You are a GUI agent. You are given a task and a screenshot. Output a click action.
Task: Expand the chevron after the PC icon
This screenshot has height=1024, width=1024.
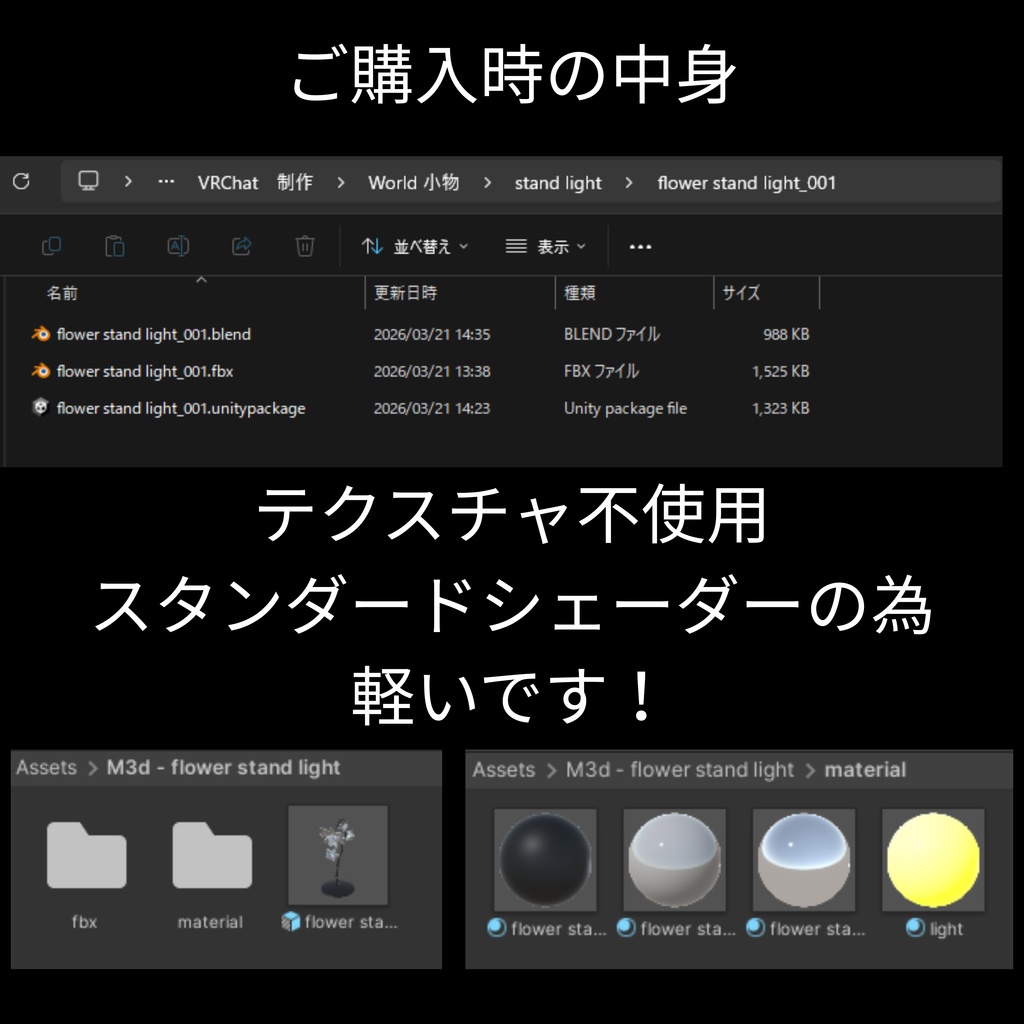click(128, 182)
